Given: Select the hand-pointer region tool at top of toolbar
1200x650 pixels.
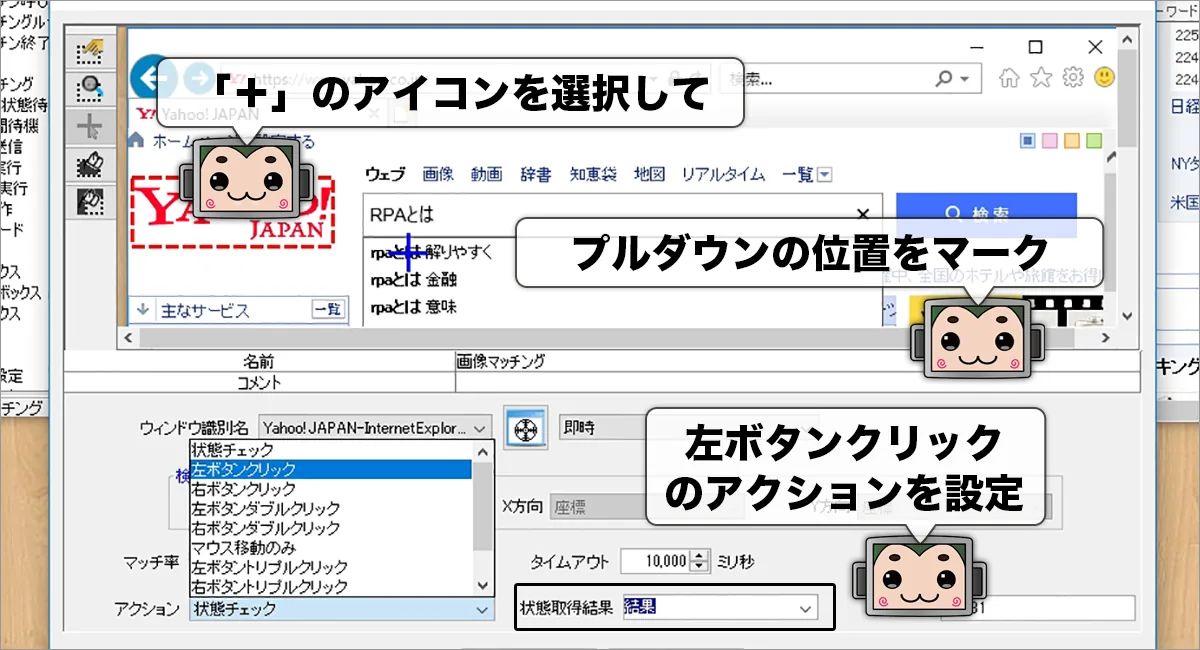Looking at the screenshot, I should 91,54.
